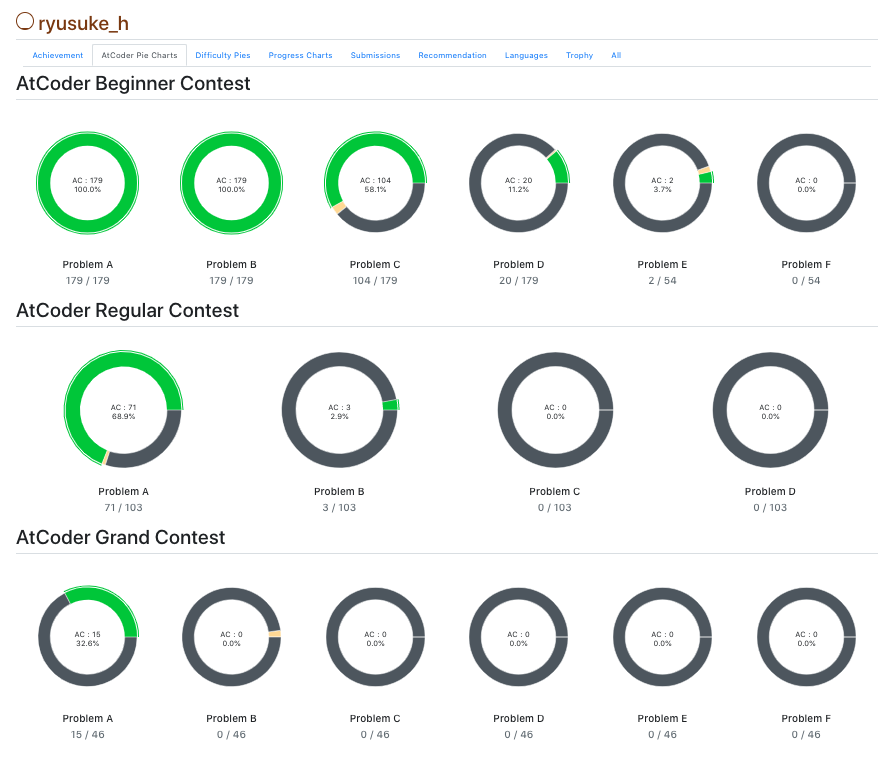Click the Regular Contest Problem B pie chart
The image size is (882, 780).
(x=339, y=410)
